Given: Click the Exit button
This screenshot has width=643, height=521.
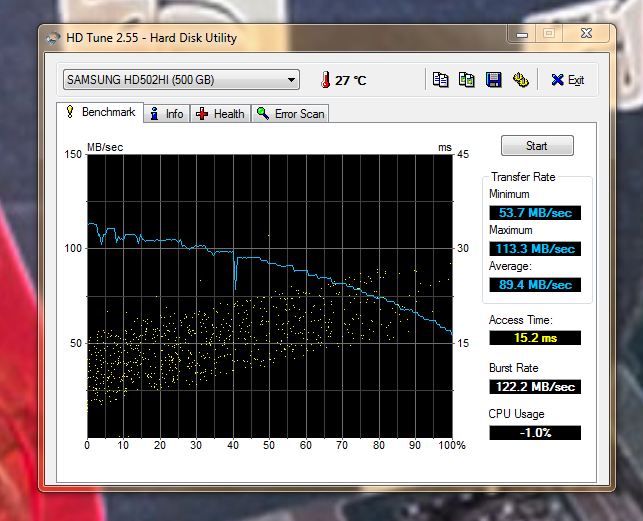Looking at the screenshot, I should 568,80.
